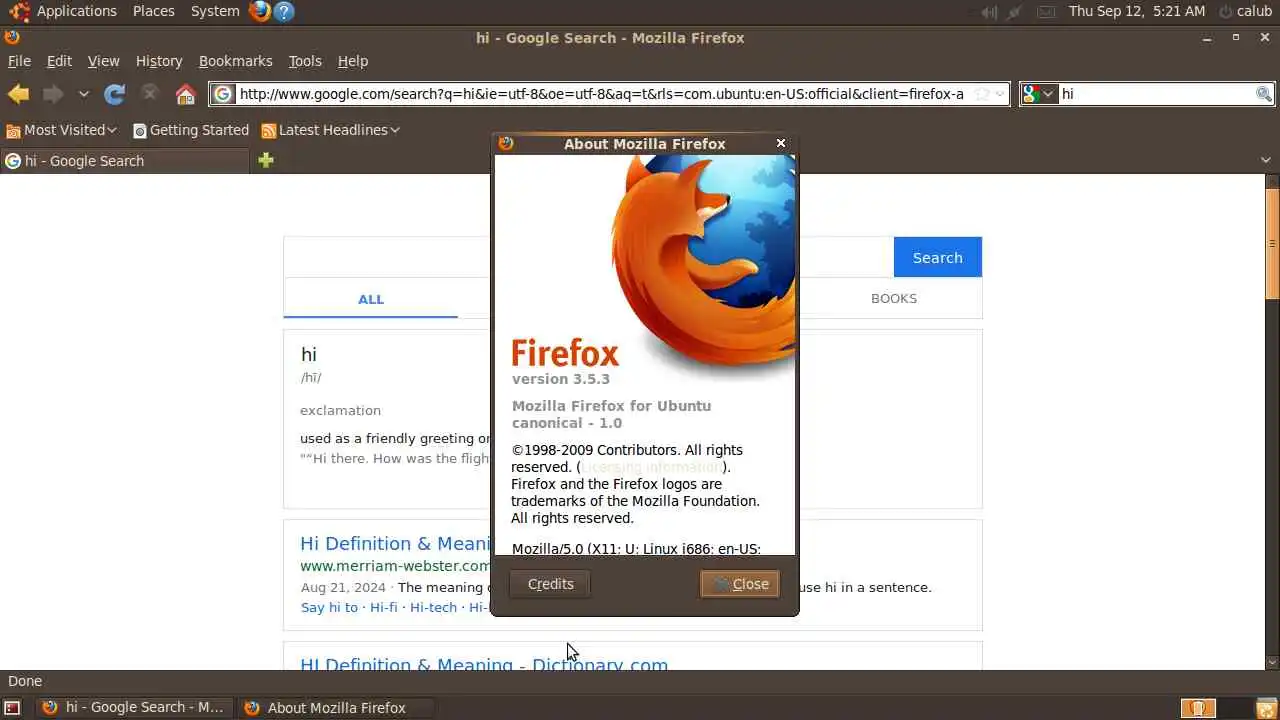Screen dimensions: 1280x720
Task: Click the Google page search input field
Action: pyautogui.click(x=588, y=257)
